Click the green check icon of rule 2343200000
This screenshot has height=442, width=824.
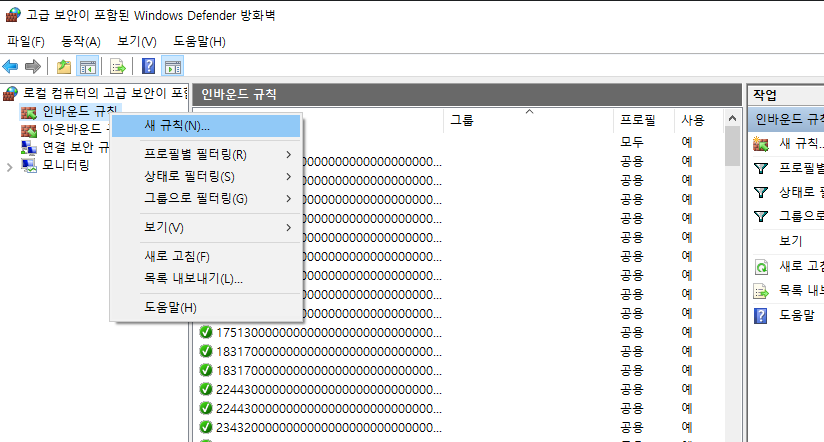(x=206, y=427)
